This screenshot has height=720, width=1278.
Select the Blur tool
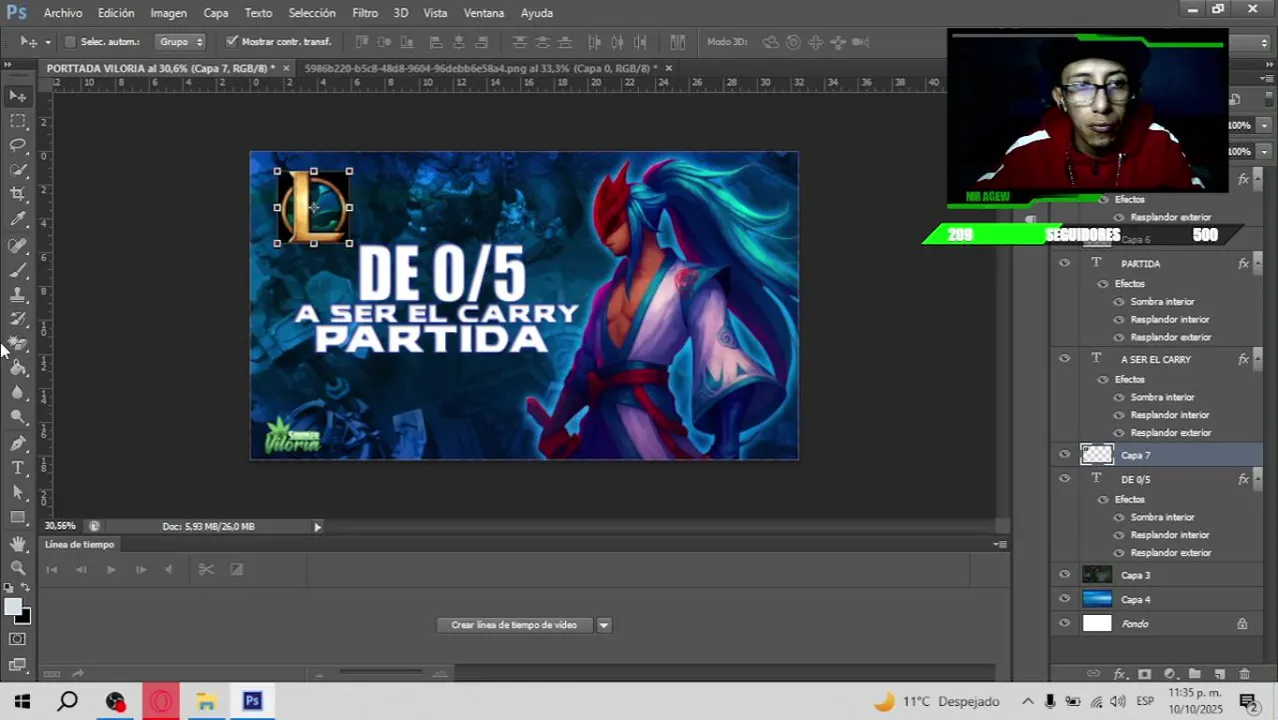pos(18,393)
